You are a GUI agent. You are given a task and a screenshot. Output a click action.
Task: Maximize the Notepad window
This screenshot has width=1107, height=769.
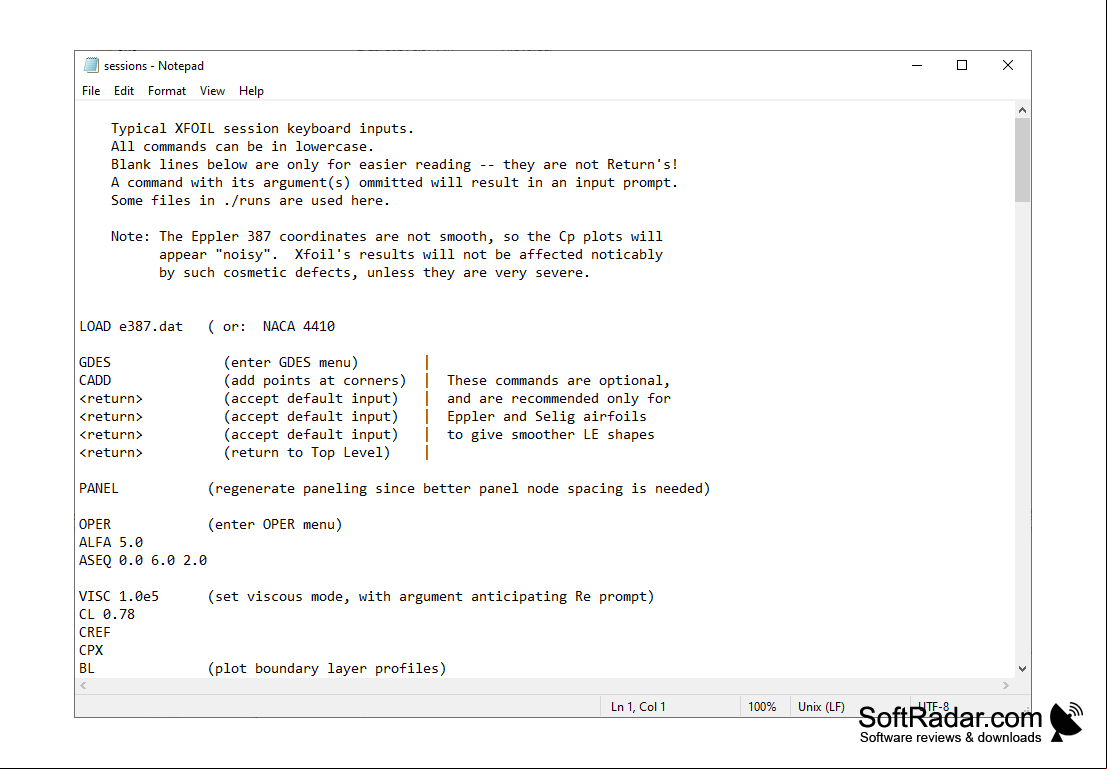(962, 66)
